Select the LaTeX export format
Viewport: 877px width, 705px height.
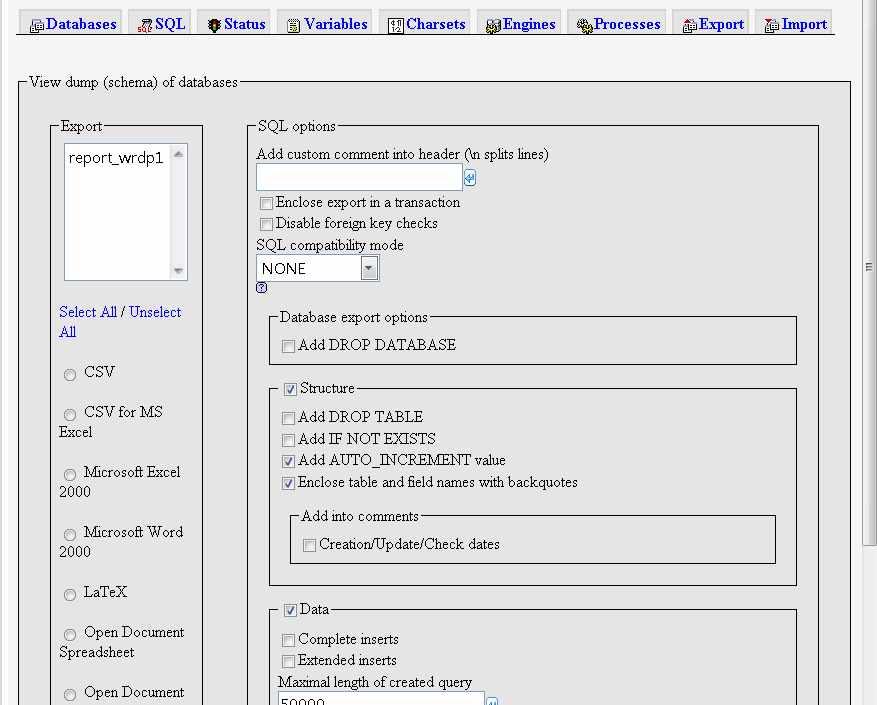[70, 595]
